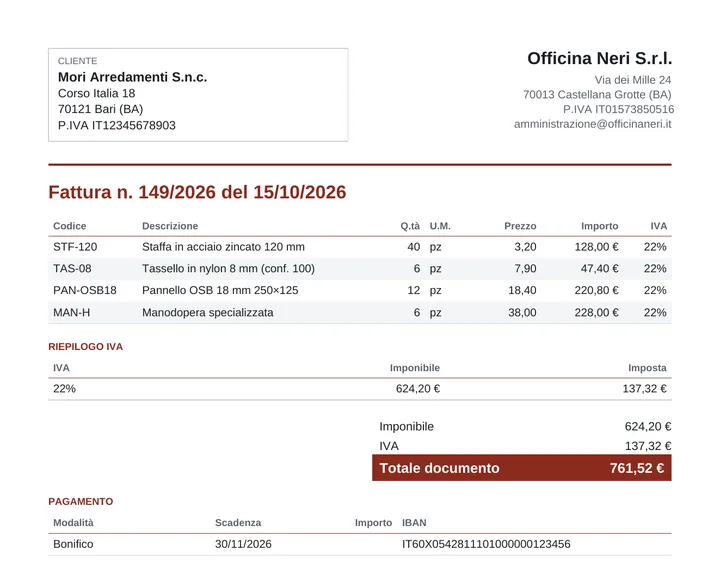The width and height of the screenshot is (720, 569).
Task: Click the PAGAMENTO section heading
Action: (x=80, y=501)
